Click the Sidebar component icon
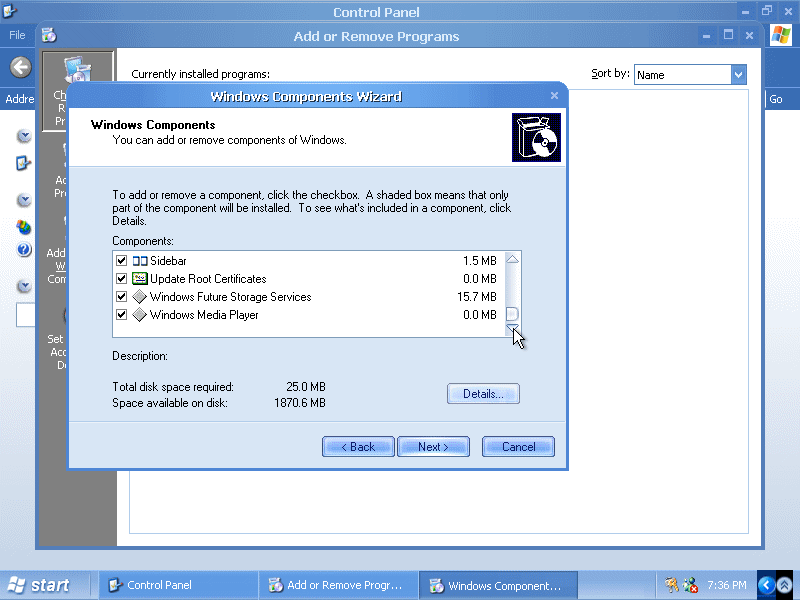 140,261
